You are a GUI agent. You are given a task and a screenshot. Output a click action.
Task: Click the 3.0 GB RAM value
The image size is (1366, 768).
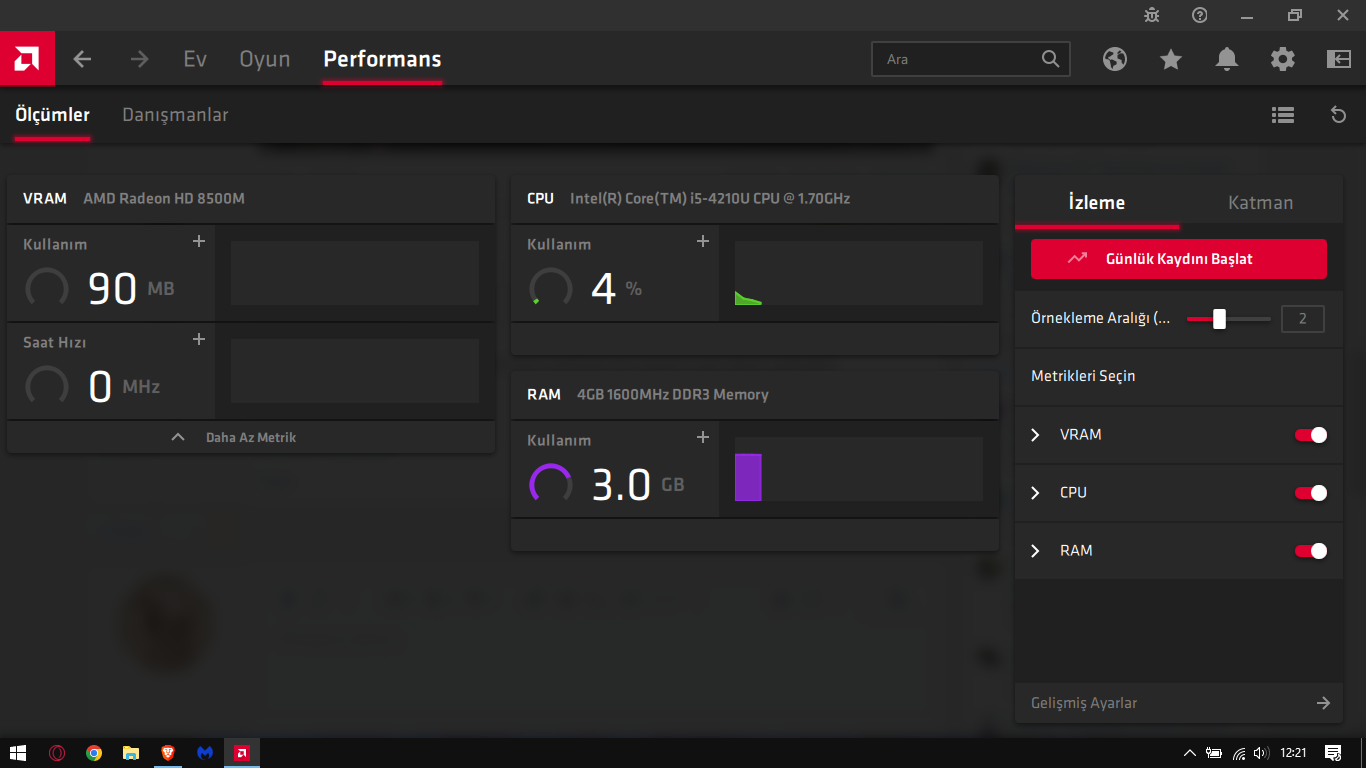(x=638, y=485)
